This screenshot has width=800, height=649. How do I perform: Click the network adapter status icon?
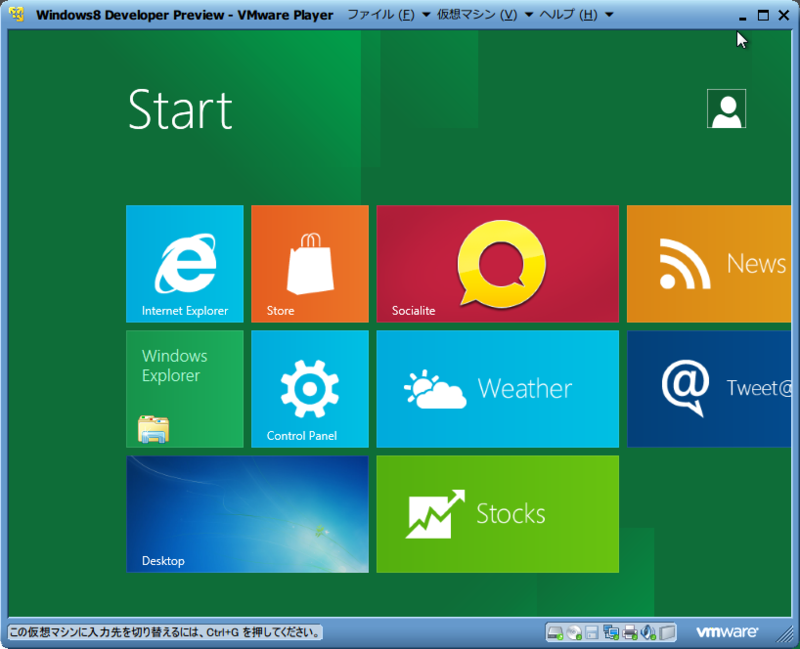coord(611,633)
